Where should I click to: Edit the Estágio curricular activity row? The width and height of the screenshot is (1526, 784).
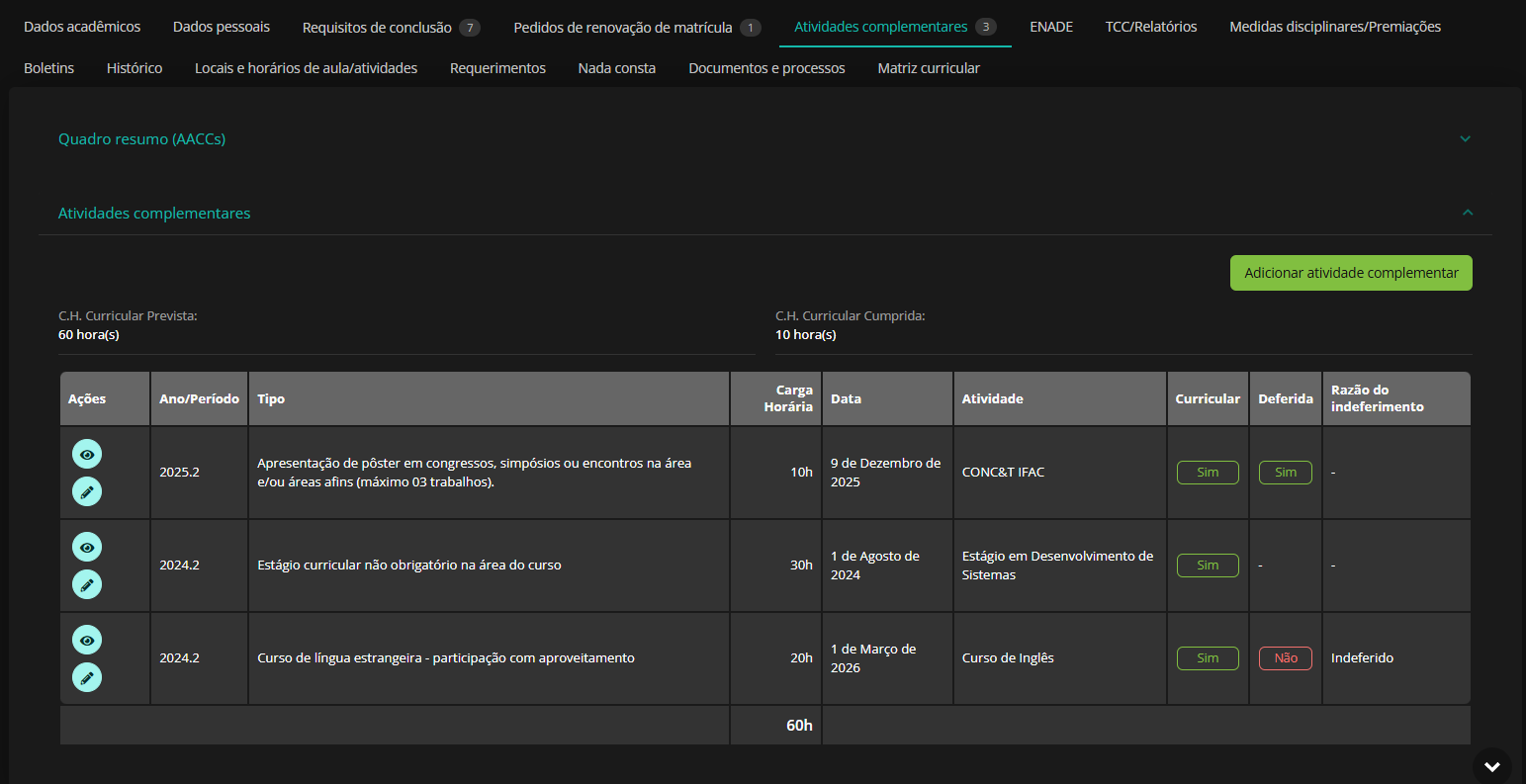click(87, 584)
